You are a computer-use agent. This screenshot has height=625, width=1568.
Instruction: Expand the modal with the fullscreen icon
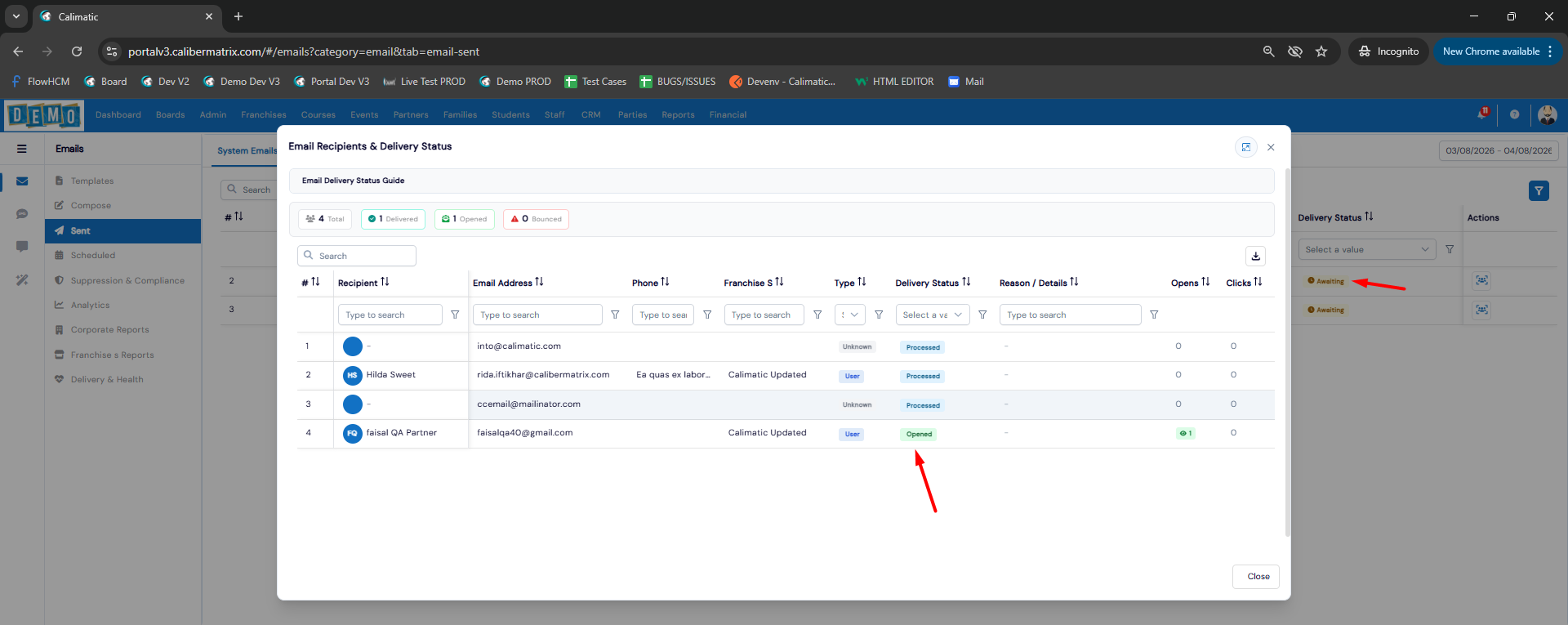coord(1245,147)
